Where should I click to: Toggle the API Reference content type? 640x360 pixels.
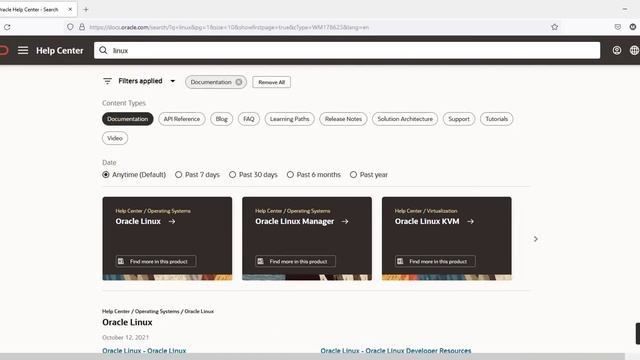coord(182,119)
